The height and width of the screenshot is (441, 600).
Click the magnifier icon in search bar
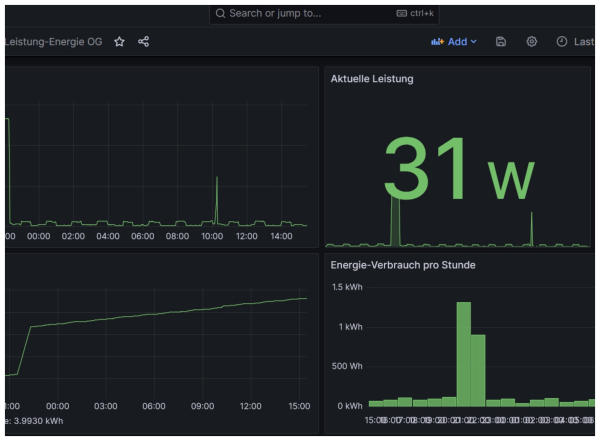(x=220, y=14)
